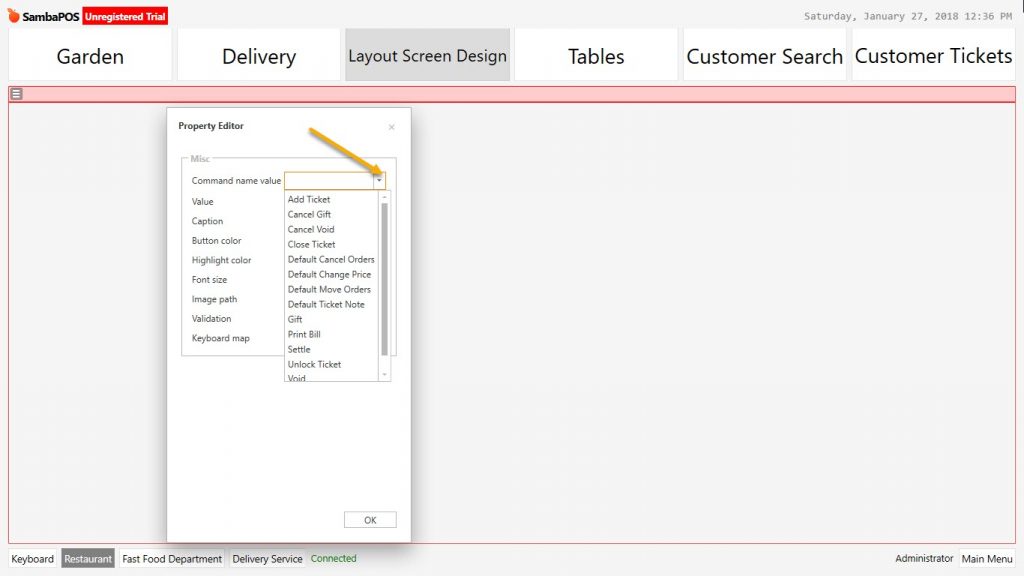Choose Default Move Orders command
Image resolution: width=1024 pixels, height=576 pixels.
[x=329, y=289]
